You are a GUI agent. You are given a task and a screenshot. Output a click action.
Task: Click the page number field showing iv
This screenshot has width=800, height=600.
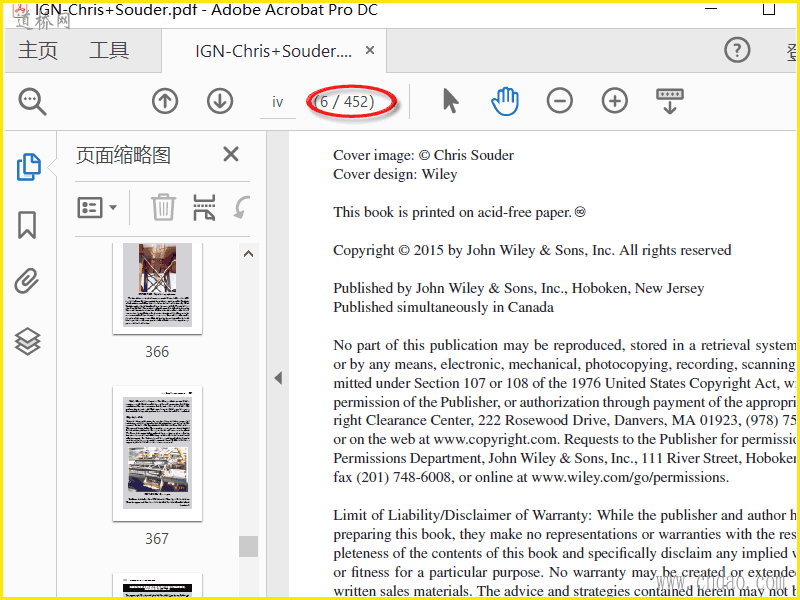coord(278,103)
